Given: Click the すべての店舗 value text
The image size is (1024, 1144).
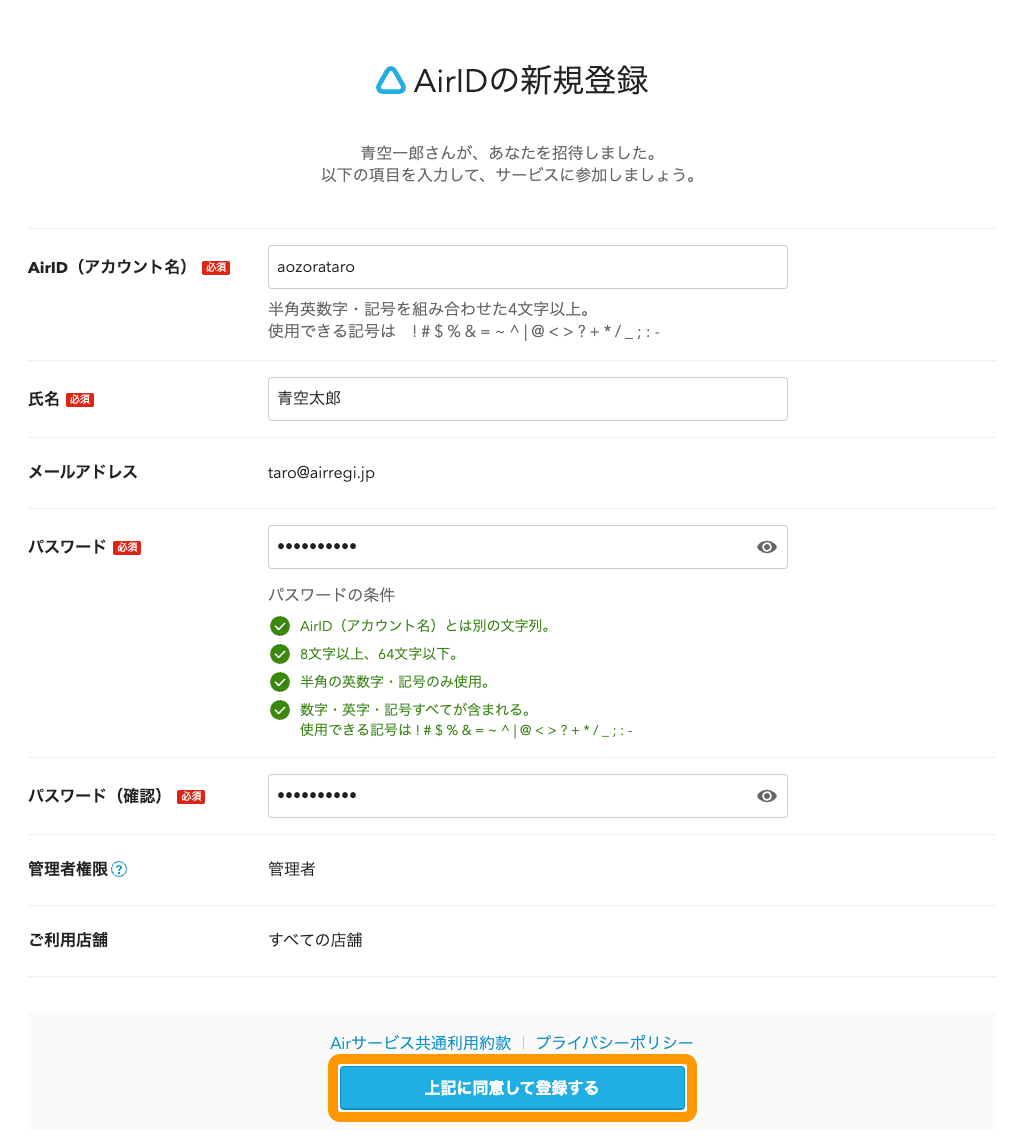Looking at the screenshot, I should click(x=315, y=940).
